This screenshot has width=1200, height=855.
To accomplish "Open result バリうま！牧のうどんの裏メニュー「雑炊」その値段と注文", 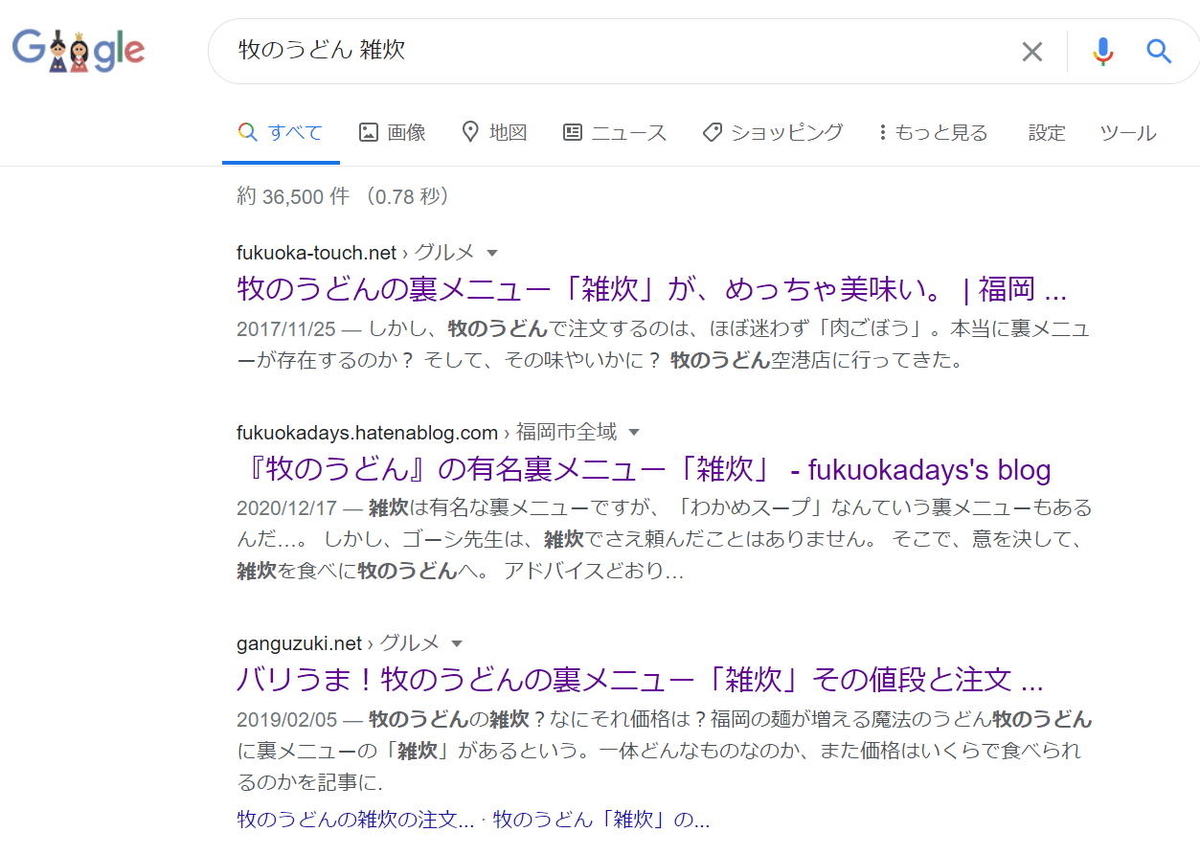I will pyautogui.click(x=640, y=680).
